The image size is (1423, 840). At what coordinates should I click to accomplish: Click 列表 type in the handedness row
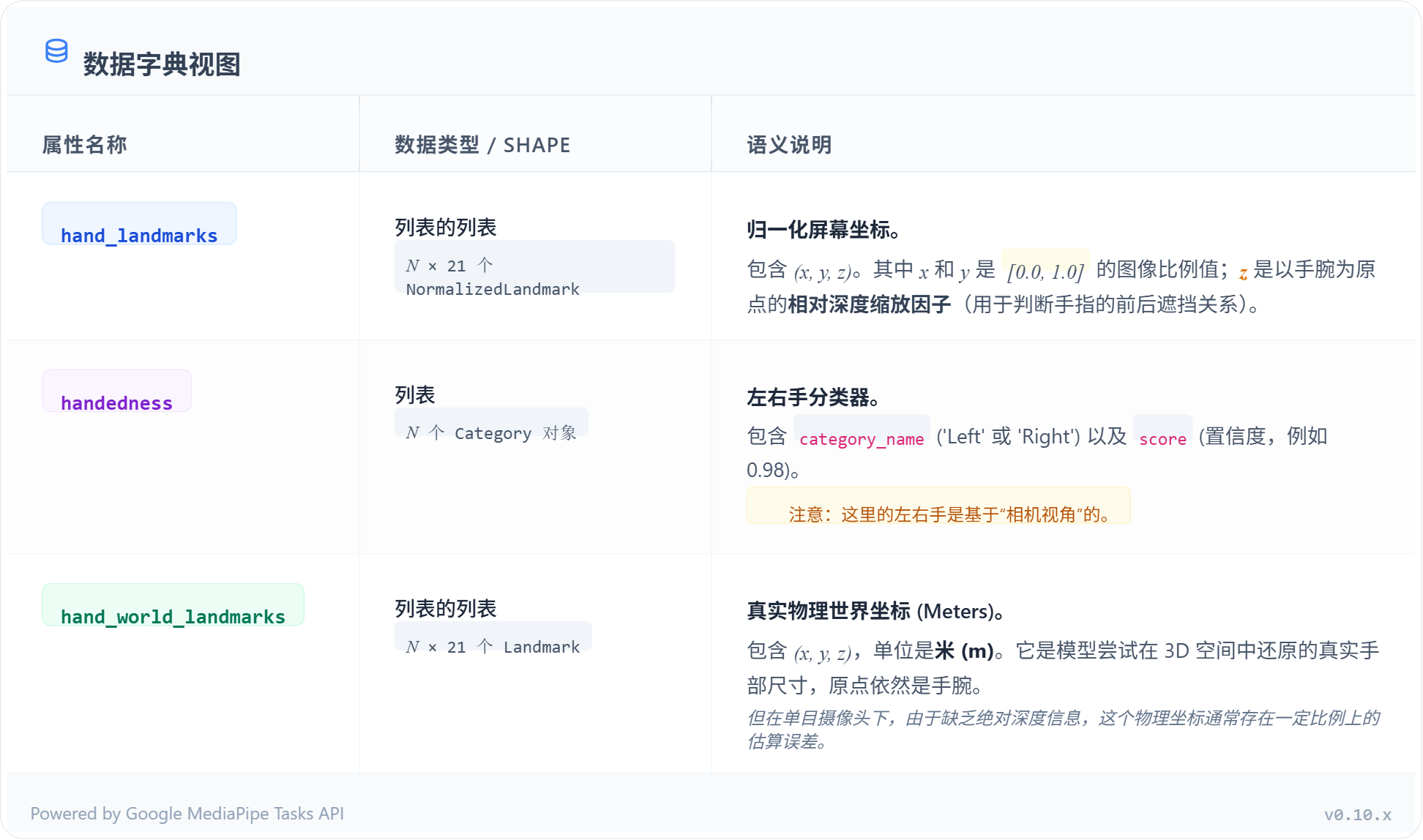[415, 395]
